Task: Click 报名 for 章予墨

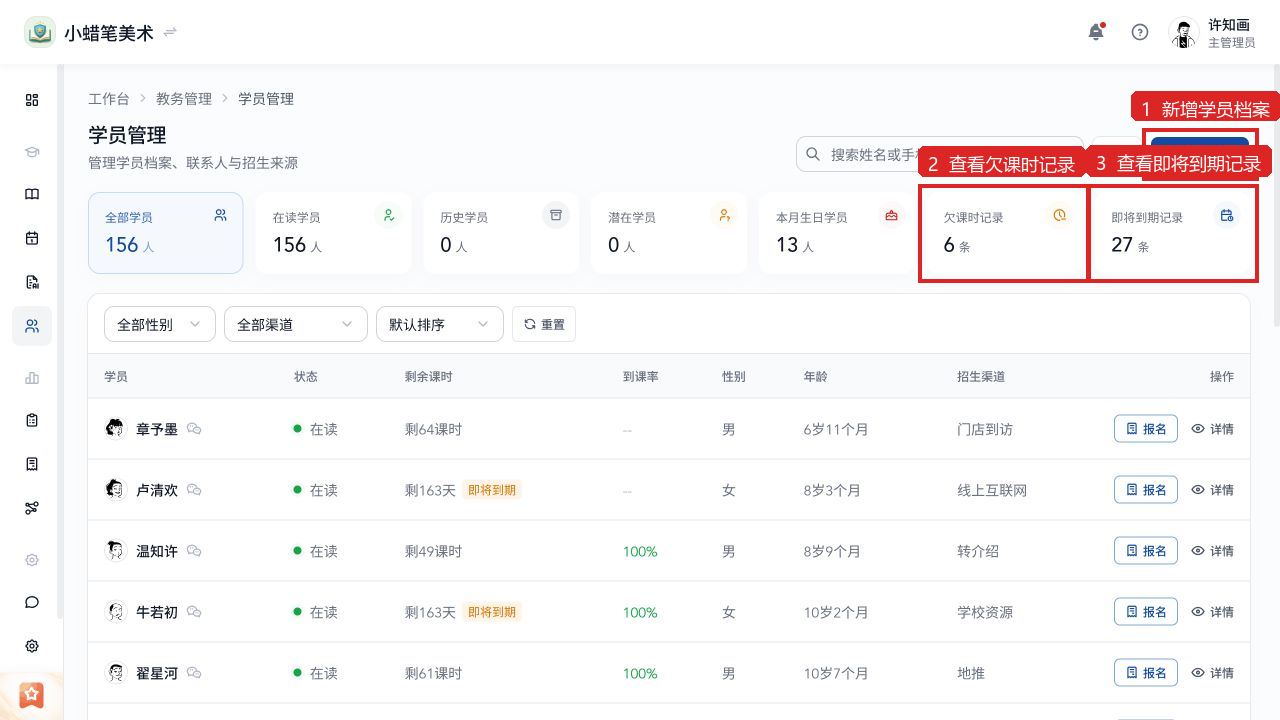Action: (x=1146, y=429)
